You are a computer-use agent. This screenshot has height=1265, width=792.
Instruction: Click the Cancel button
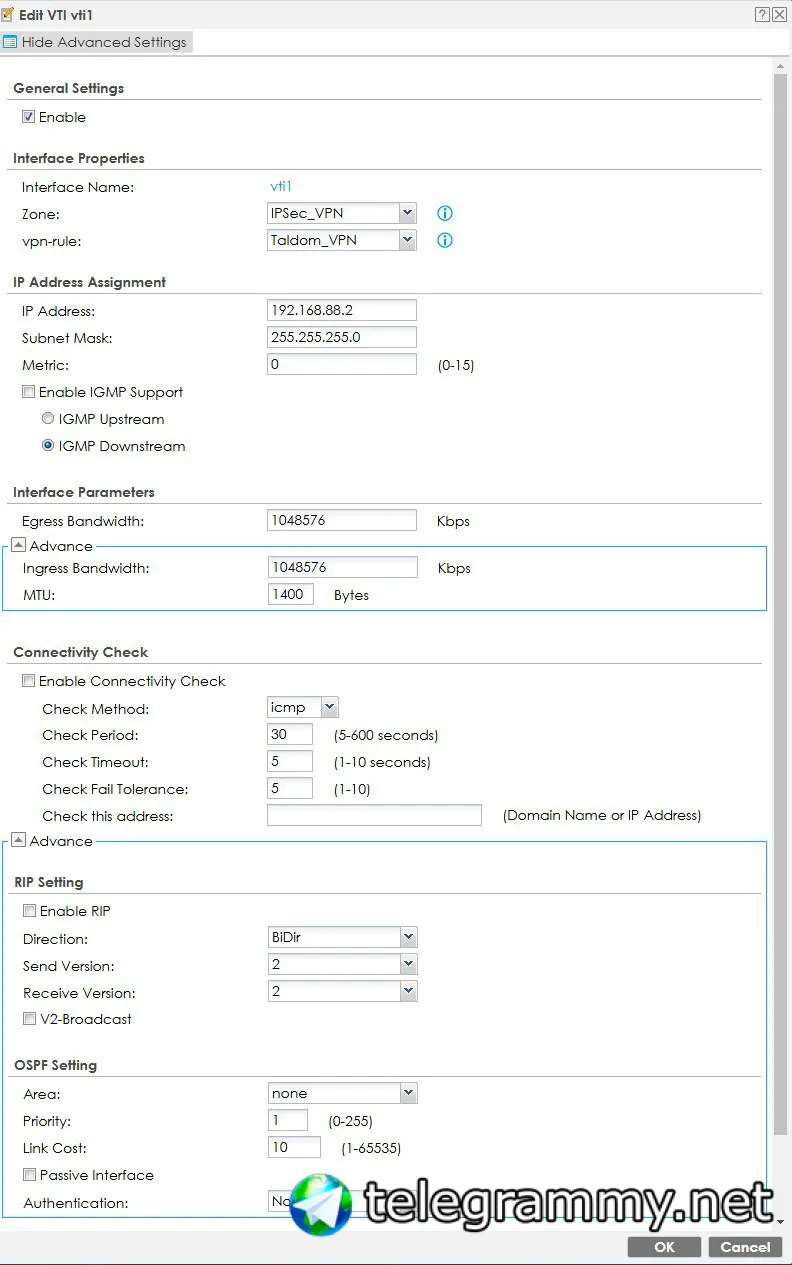tap(745, 1247)
